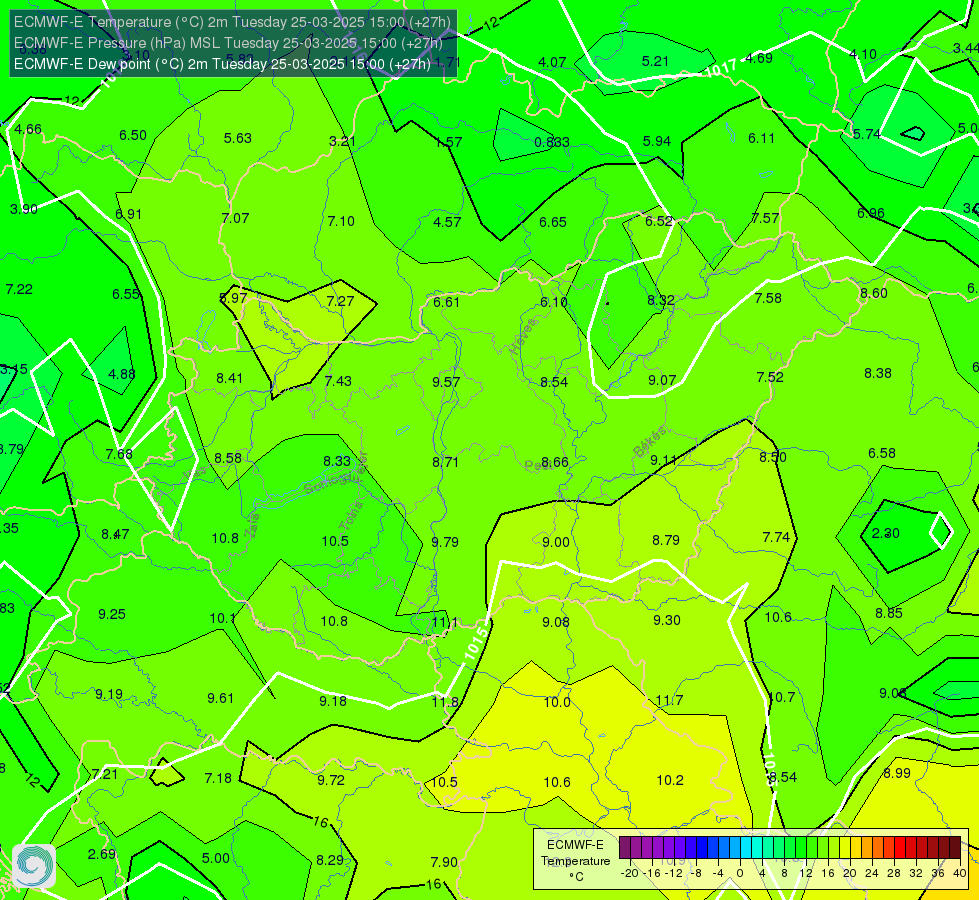Click the dew point value 5.97
The width and height of the screenshot is (979, 900).
click(x=234, y=298)
